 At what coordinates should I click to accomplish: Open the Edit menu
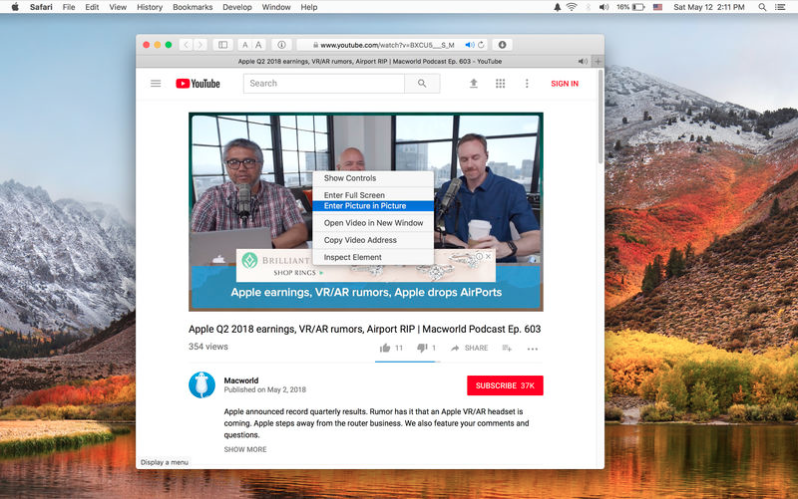(x=92, y=7)
